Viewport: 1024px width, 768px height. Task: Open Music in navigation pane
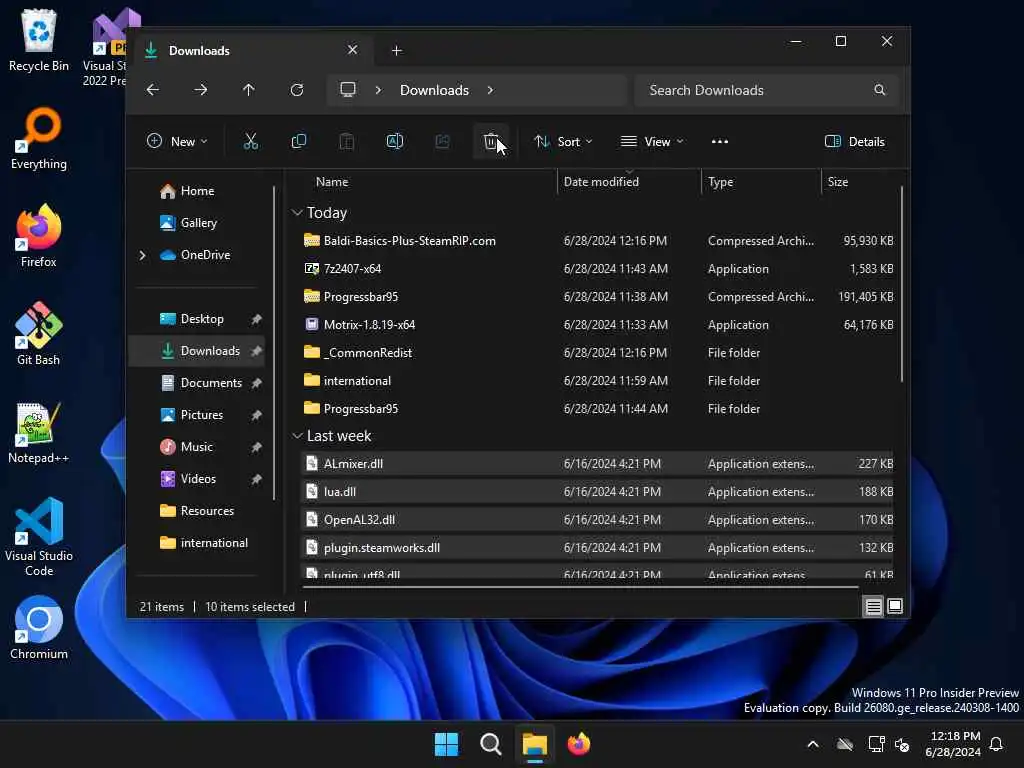[x=196, y=447]
